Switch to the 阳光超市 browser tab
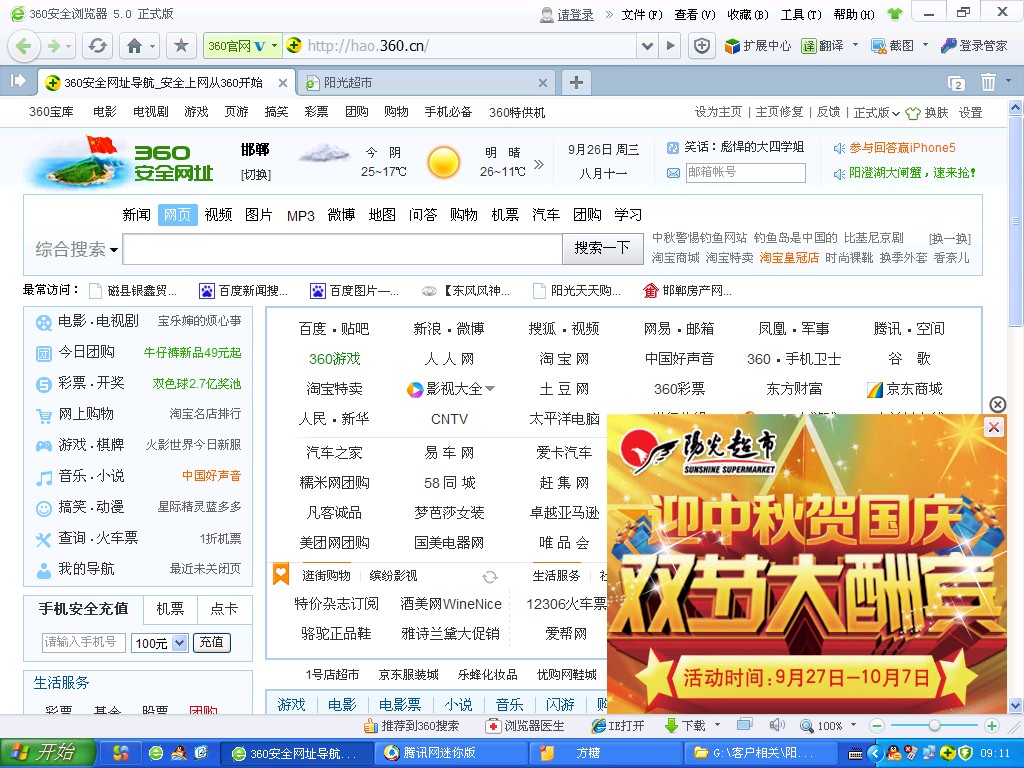Viewport: 1024px width, 768px height. (428, 83)
